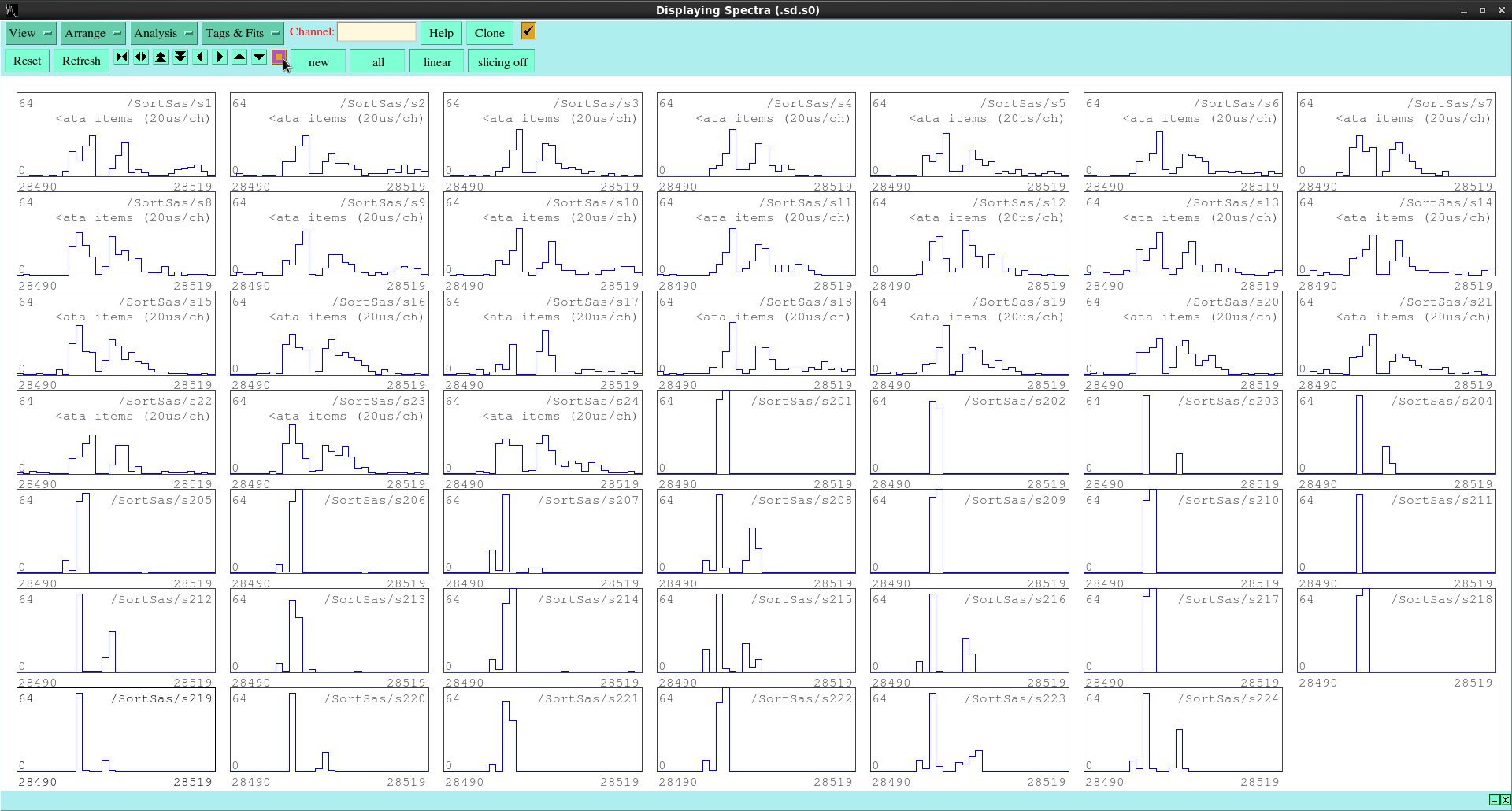Click the compress-horizontally bowtie icon
The image size is (1512, 811).
point(121,57)
